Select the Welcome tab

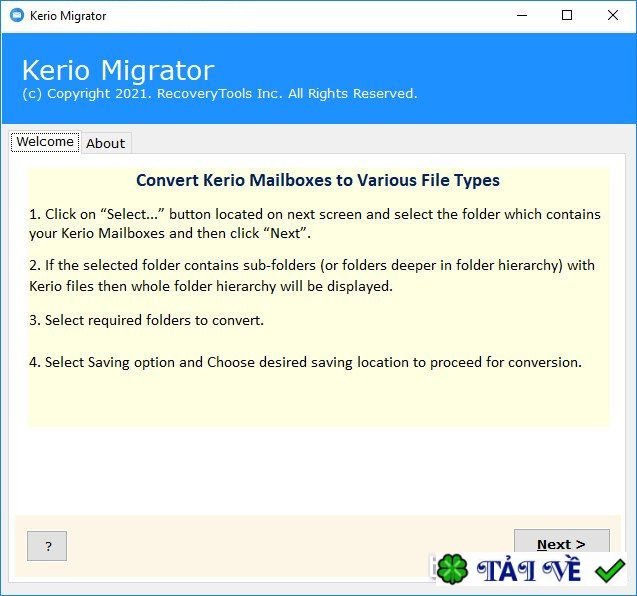(45, 141)
